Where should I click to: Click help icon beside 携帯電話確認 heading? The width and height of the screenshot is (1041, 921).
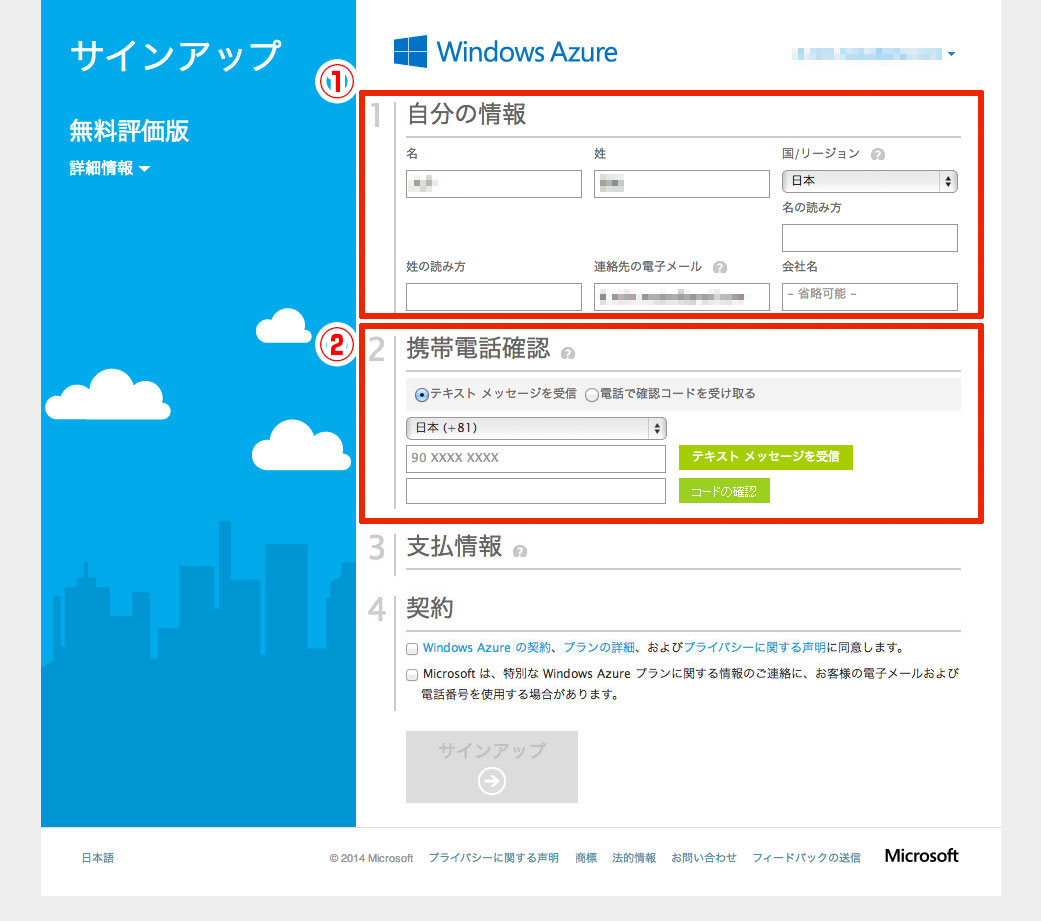point(568,353)
